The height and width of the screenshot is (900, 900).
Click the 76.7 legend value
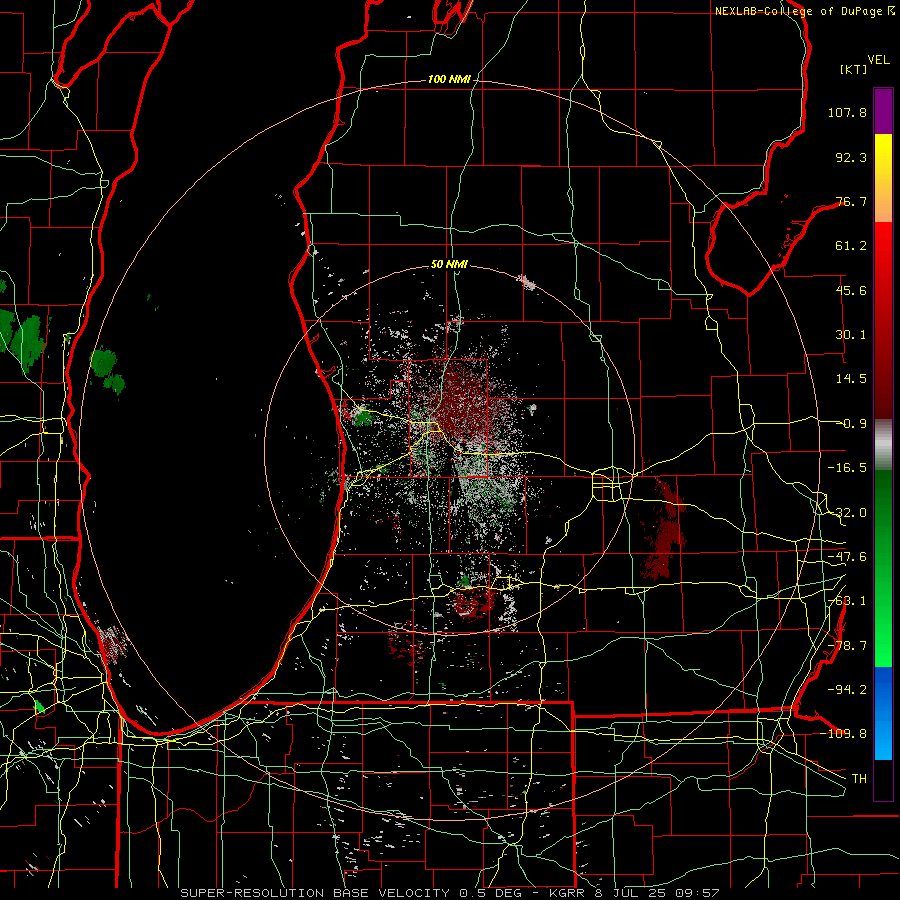851,201
